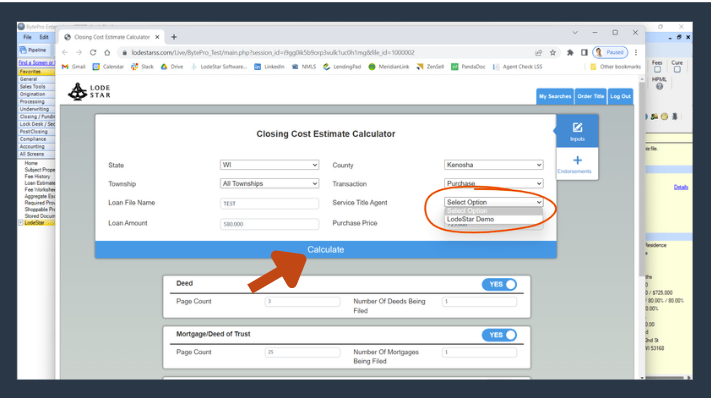This screenshot has width=711, height=398.
Task: Open a new browser tab
Action: coord(174,37)
